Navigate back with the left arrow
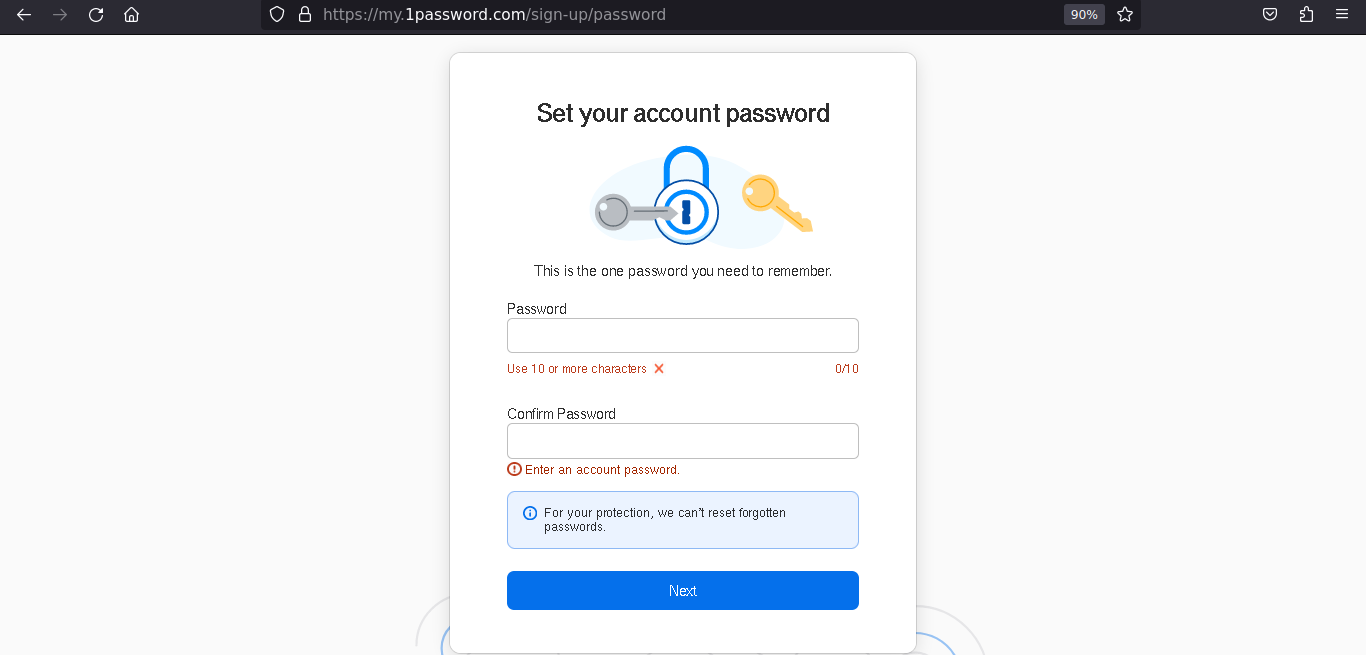This screenshot has height=655, width=1366. [x=23, y=14]
